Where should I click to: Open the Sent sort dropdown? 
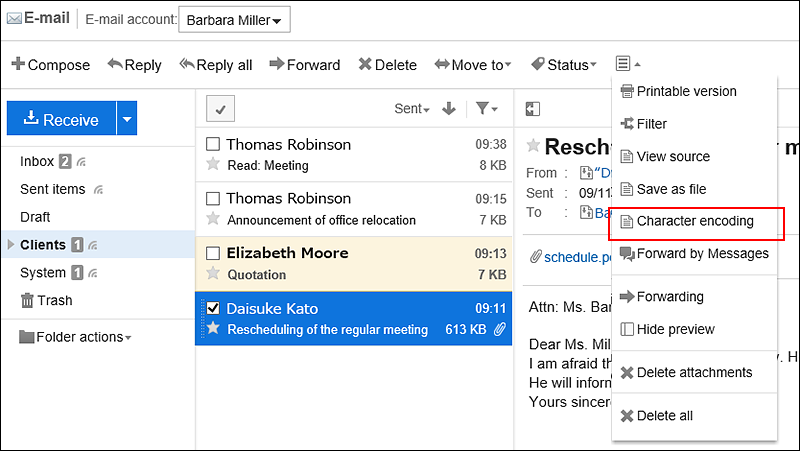coord(412,109)
